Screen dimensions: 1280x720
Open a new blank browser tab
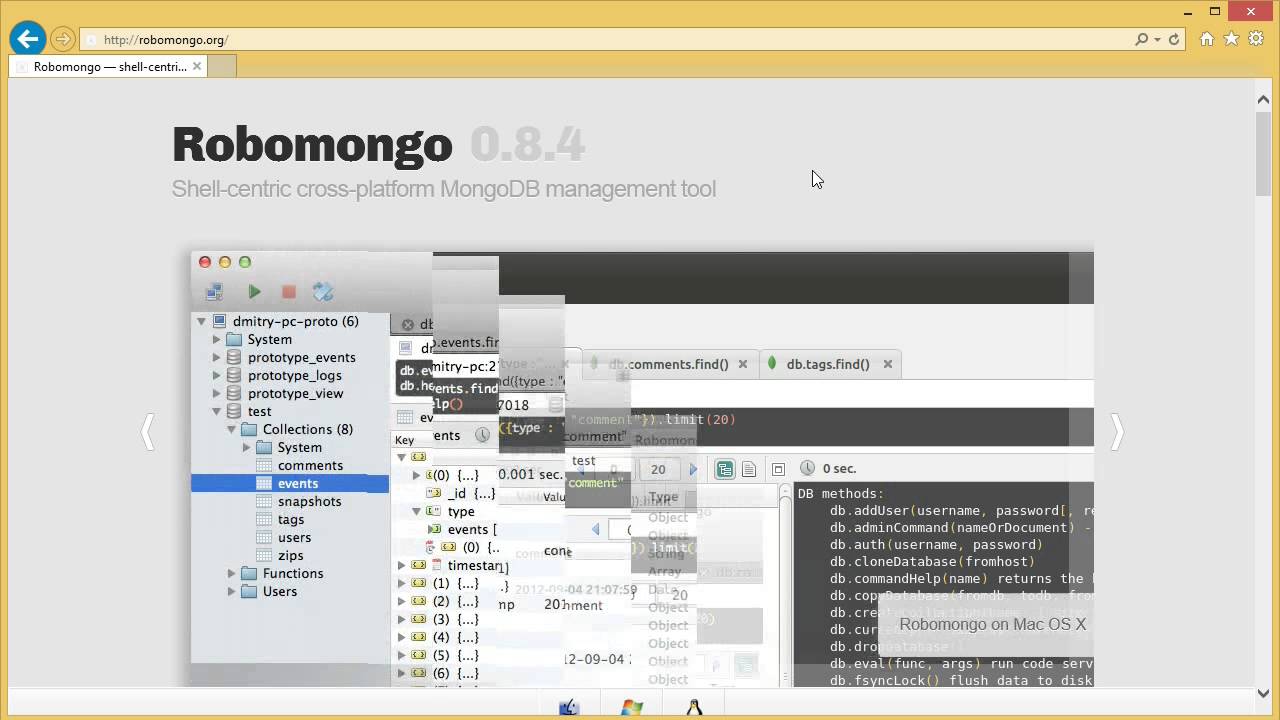click(x=222, y=67)
